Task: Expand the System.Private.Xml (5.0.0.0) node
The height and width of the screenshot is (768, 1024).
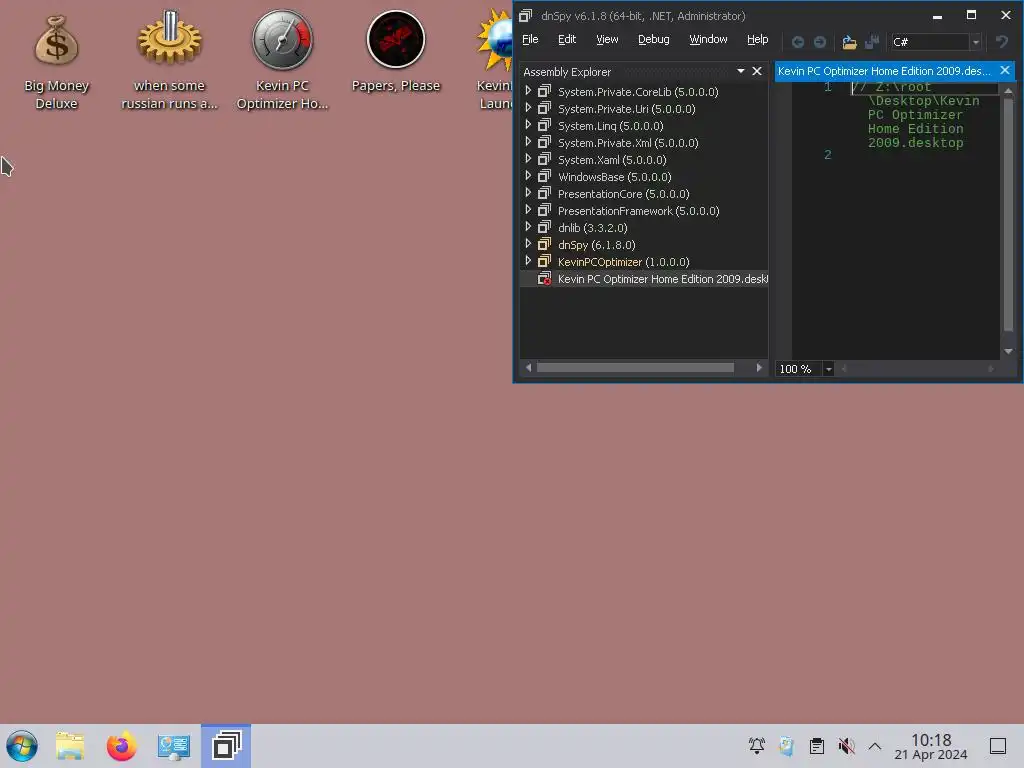Action: coord(528,142)
